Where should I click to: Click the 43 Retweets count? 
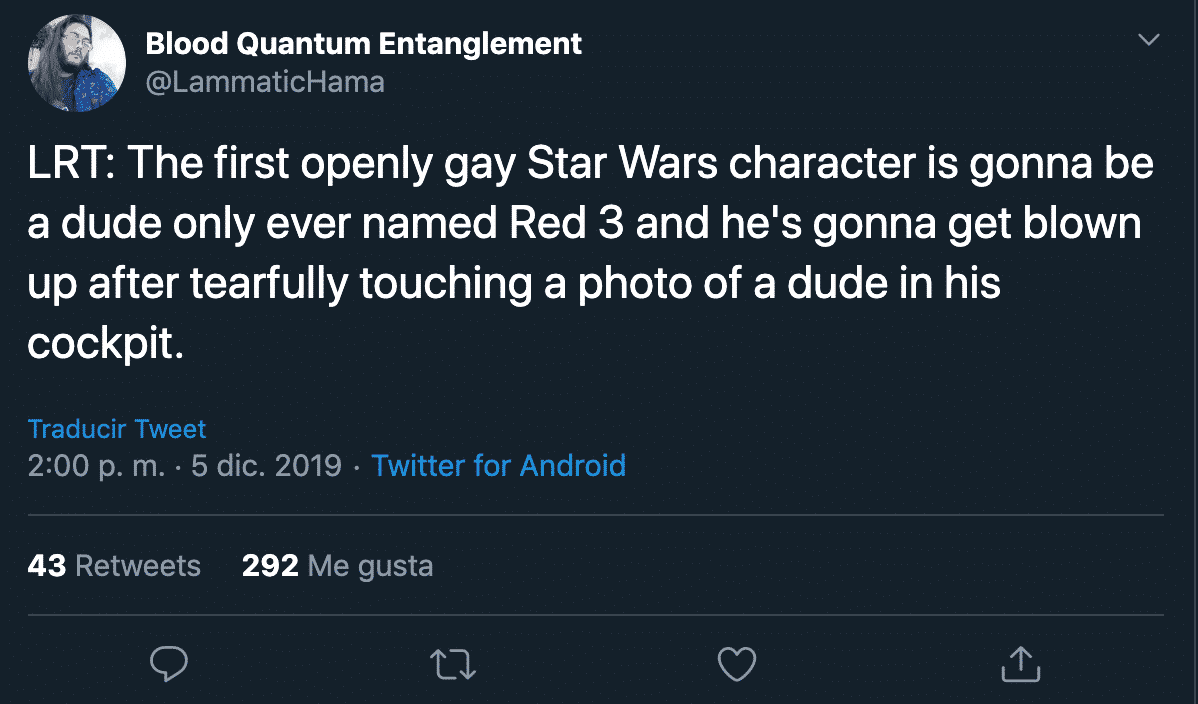click(113, 565)
